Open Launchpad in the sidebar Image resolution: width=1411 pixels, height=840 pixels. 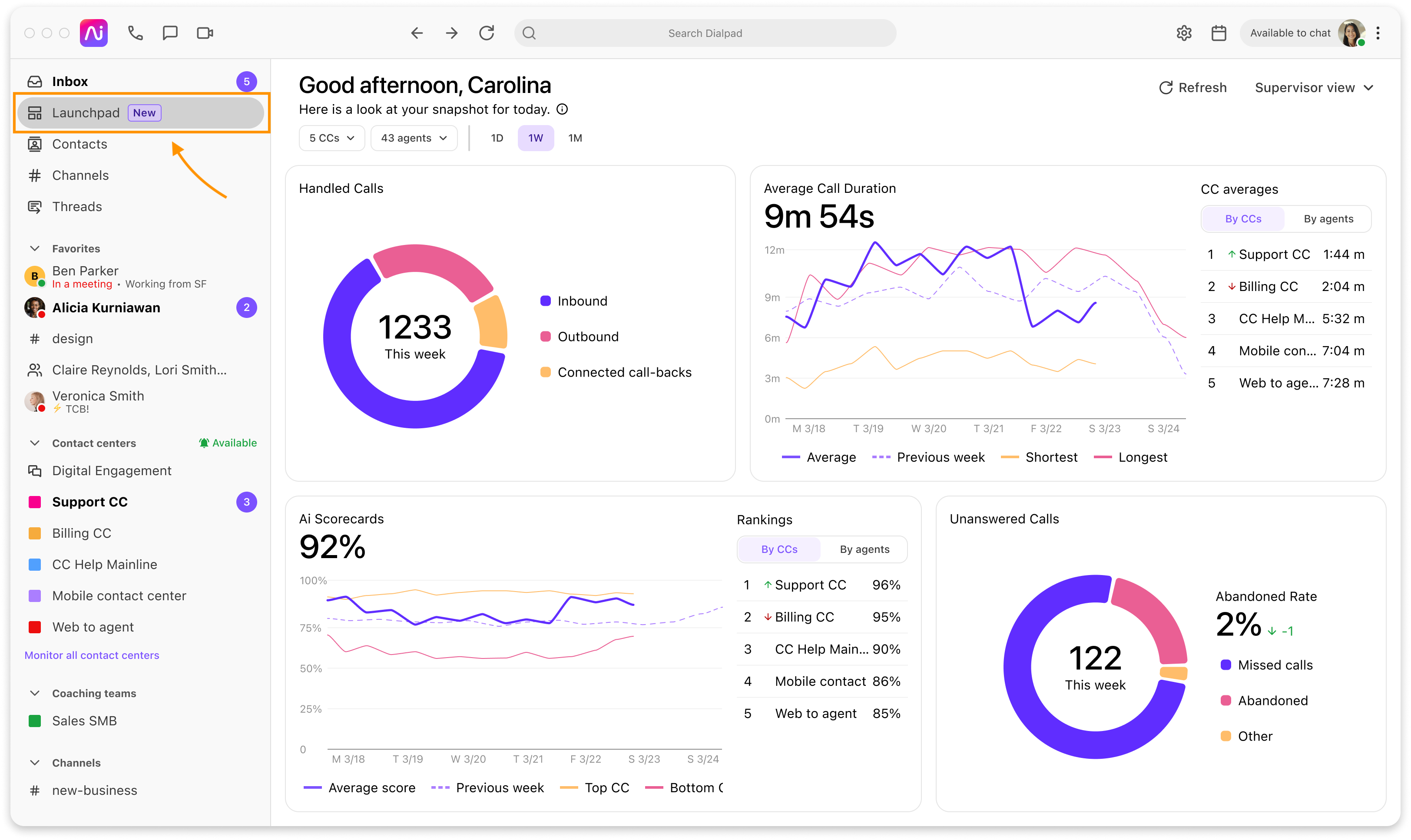click(x=141, y=112)
